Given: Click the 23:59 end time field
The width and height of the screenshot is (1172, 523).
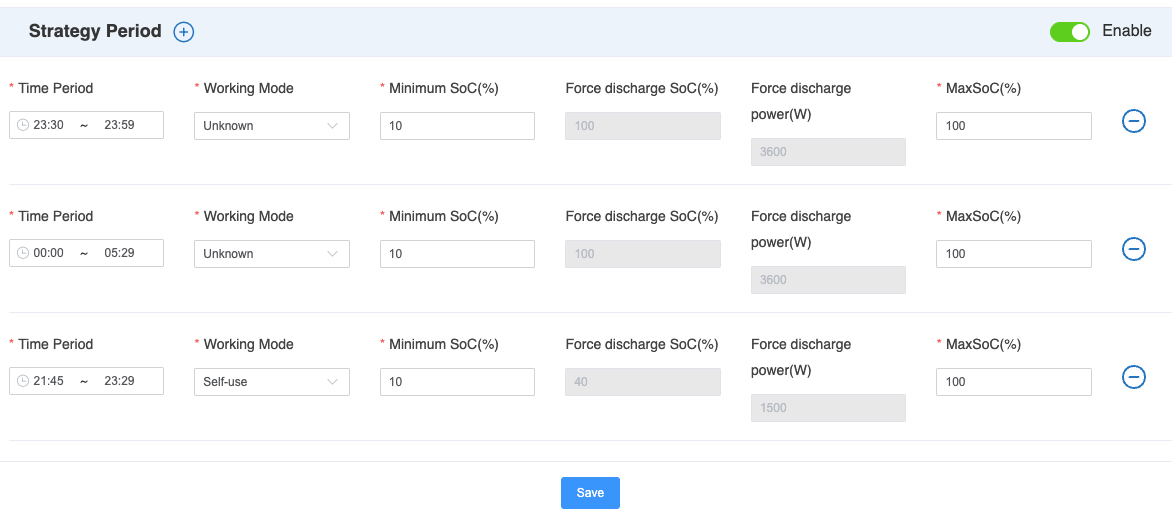Looking at the screenshot, I should (120, 126).
